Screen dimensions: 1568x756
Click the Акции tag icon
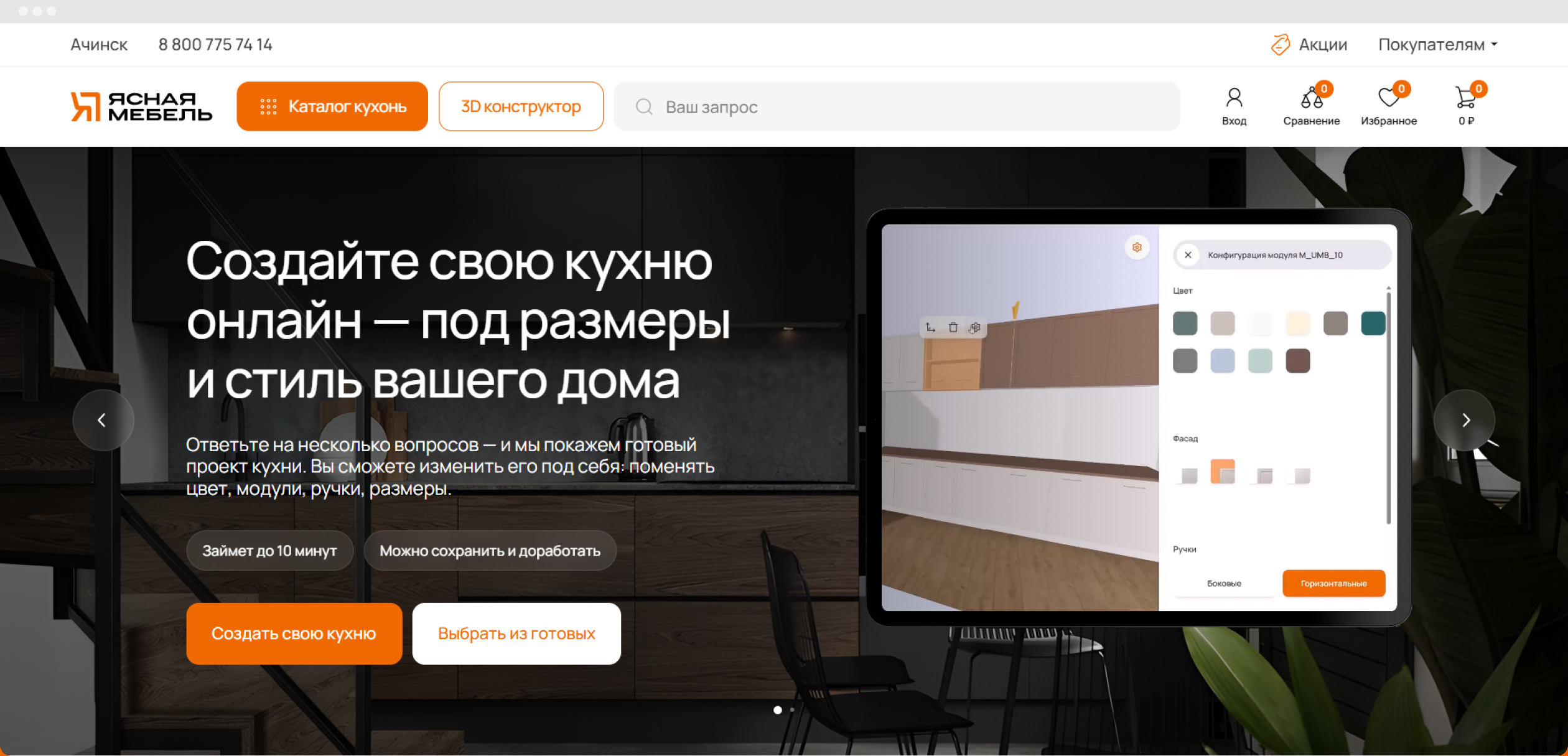pos(1280,45)
